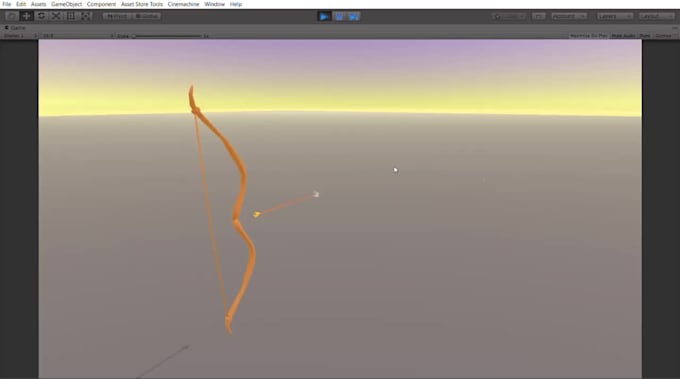Open the Window menu
The image size is (680, 379).
(214, 4)
